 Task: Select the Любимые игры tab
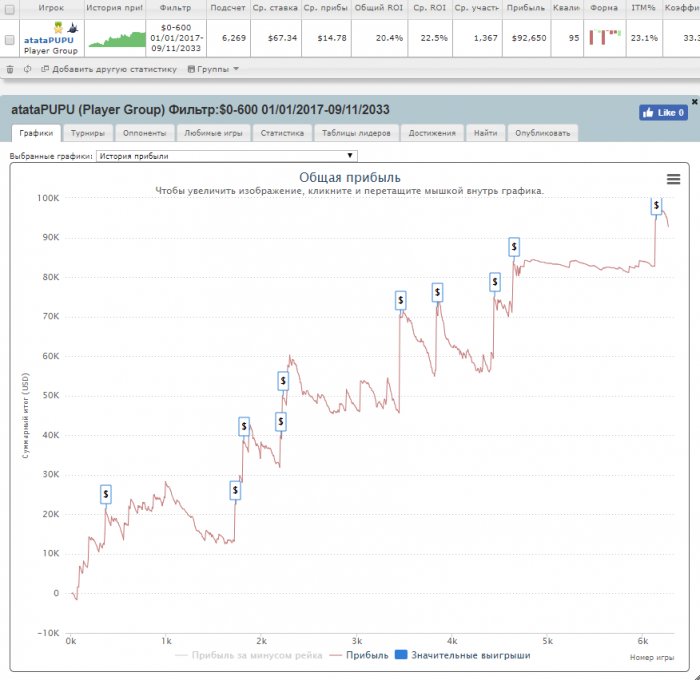pos(213,133)
